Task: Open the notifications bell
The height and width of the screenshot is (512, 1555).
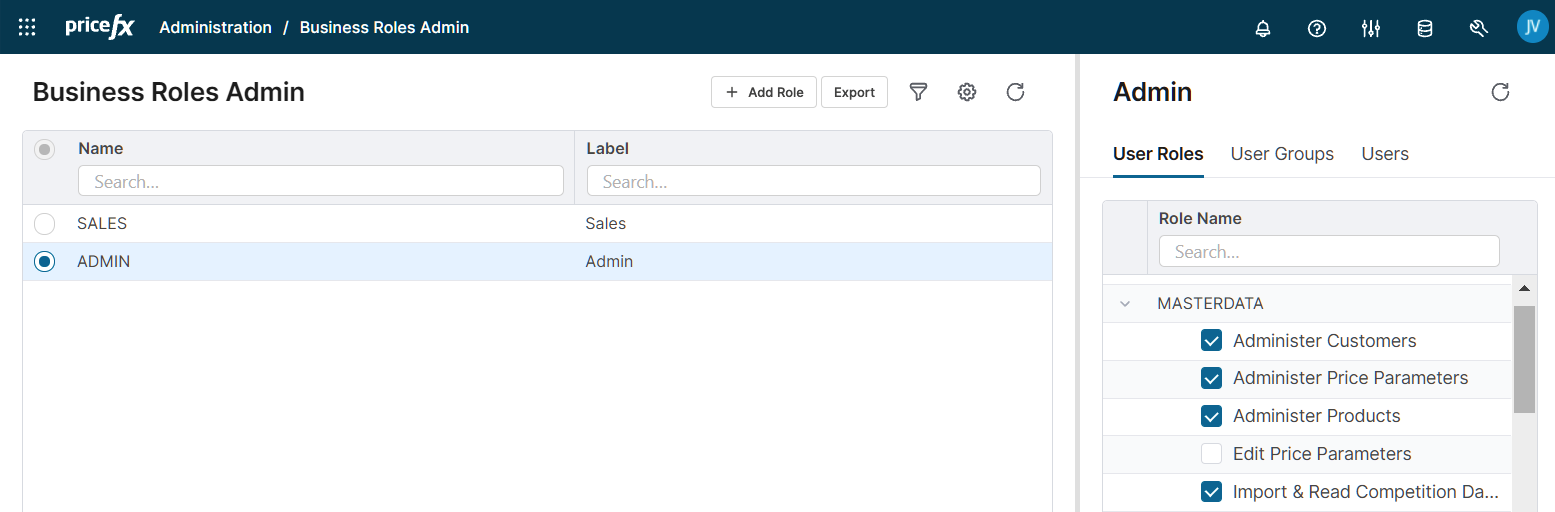Action: [x=1263, y=28]
